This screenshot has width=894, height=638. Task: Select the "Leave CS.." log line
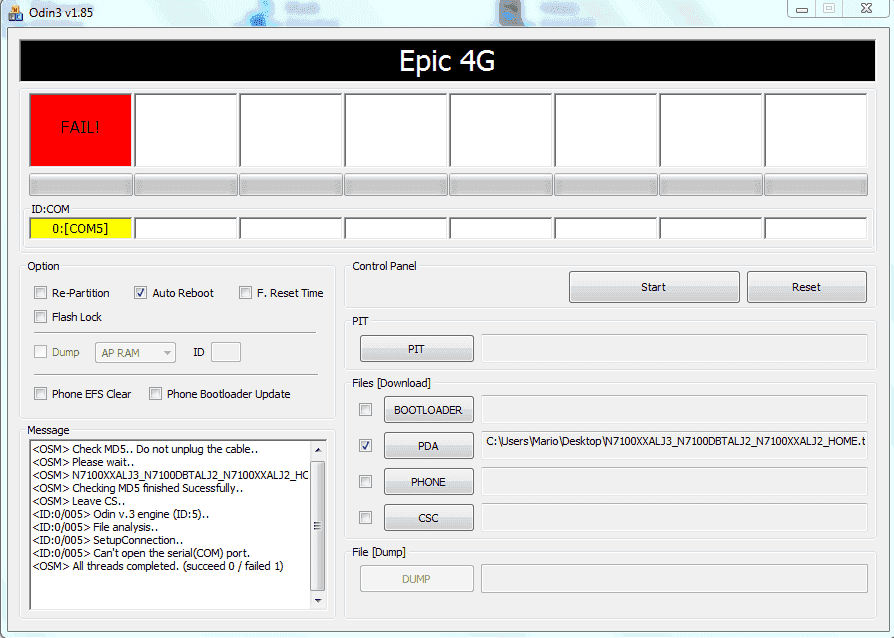click(x=79, y=501)
